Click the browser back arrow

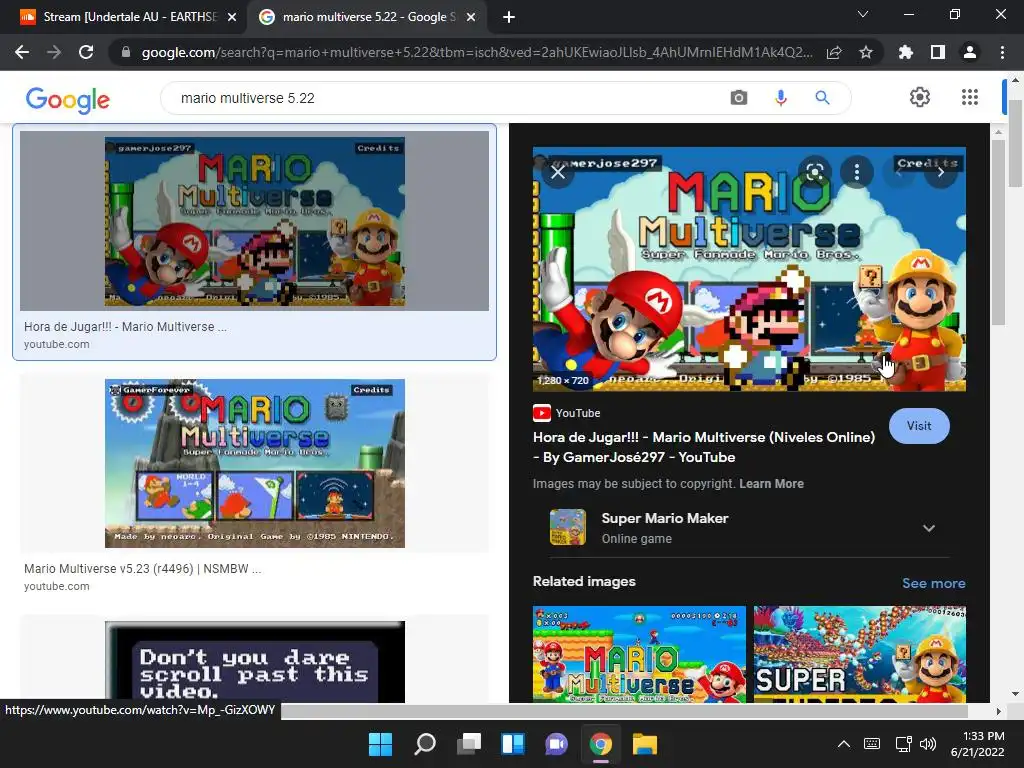point(22,52)
